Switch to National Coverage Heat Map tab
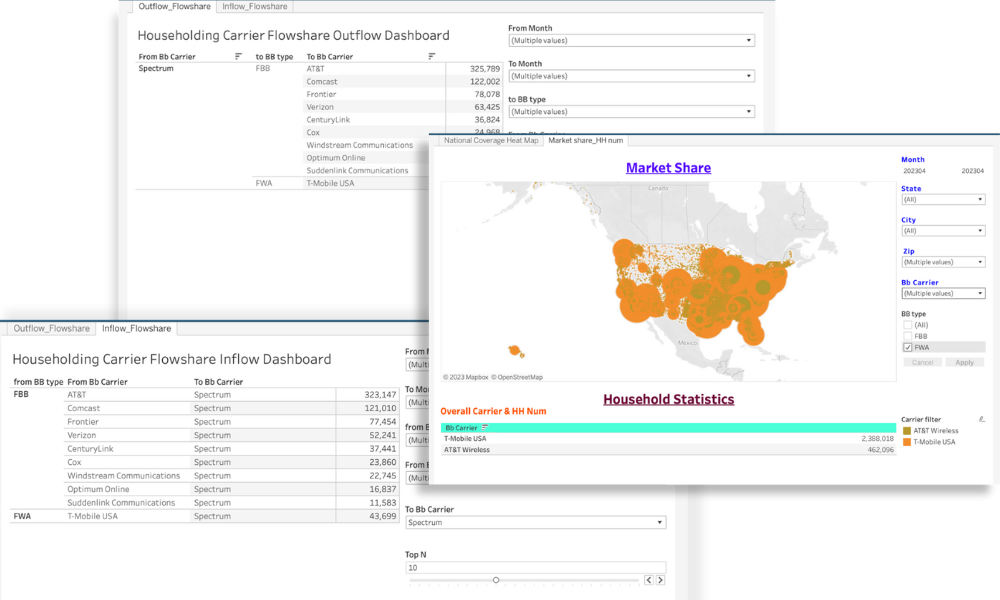This screenshot has width=1000, height=600. (x=490, y=140)
